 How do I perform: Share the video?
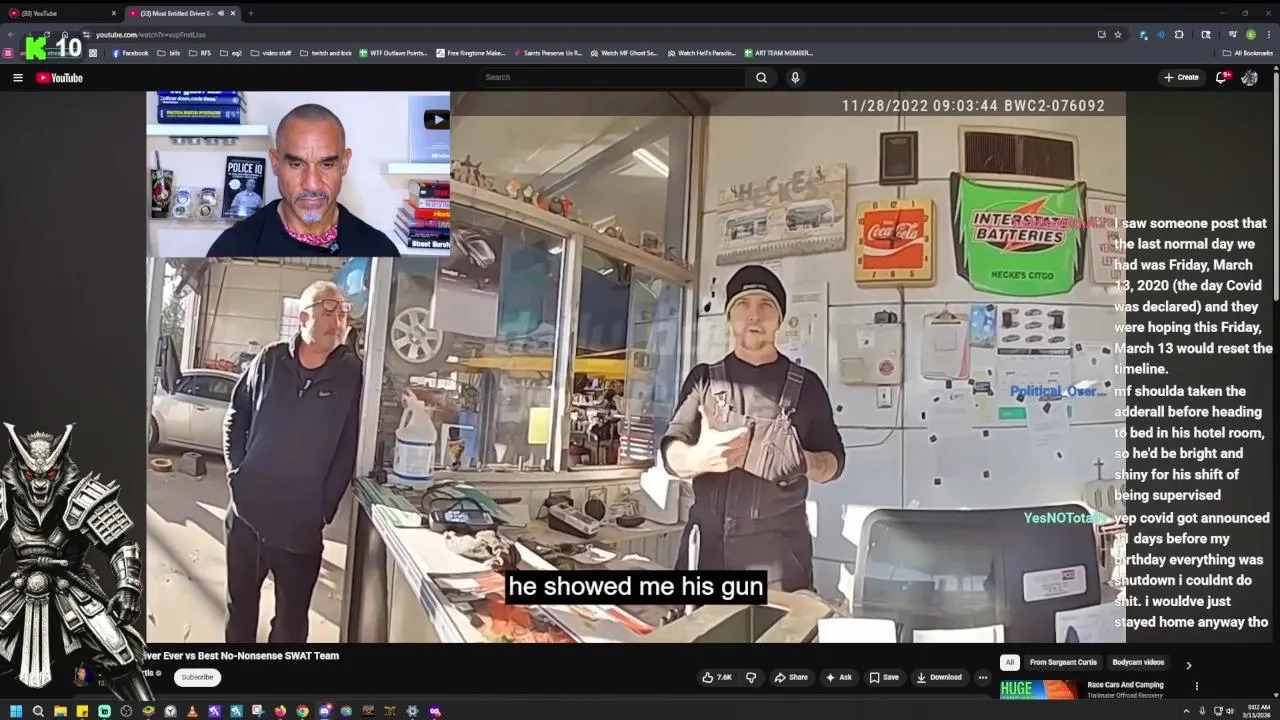(x=791, y=677)
